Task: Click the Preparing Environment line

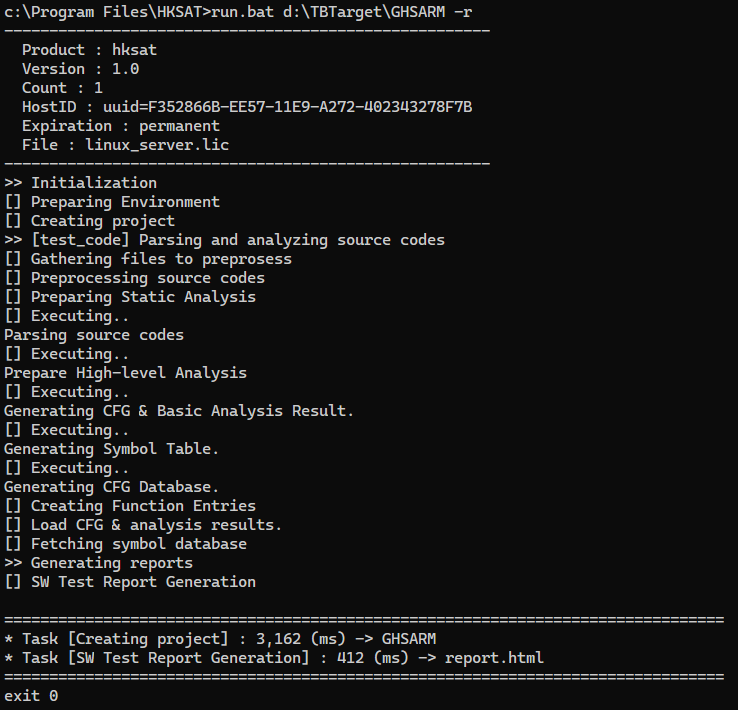Action: click(112, 202)
